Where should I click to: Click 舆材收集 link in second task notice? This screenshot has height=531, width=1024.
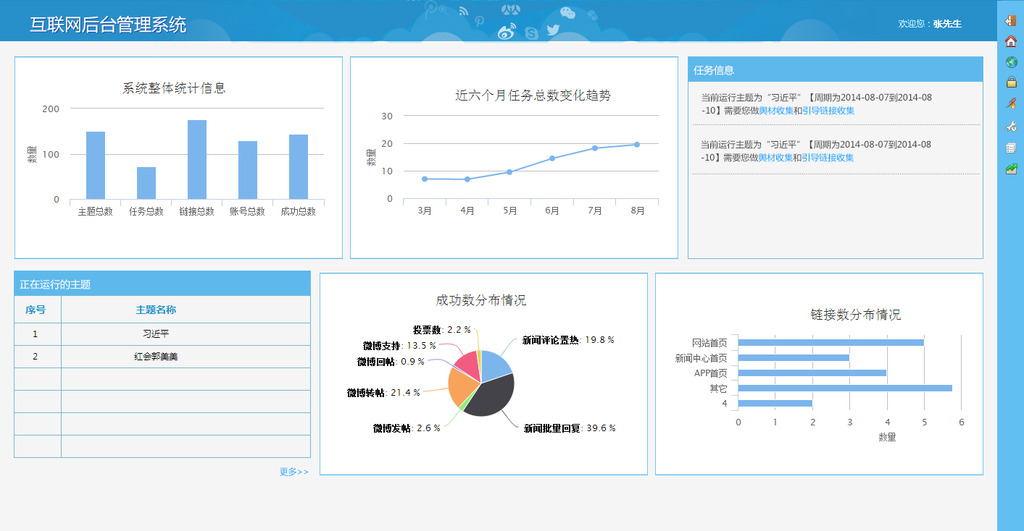point(776,157)
